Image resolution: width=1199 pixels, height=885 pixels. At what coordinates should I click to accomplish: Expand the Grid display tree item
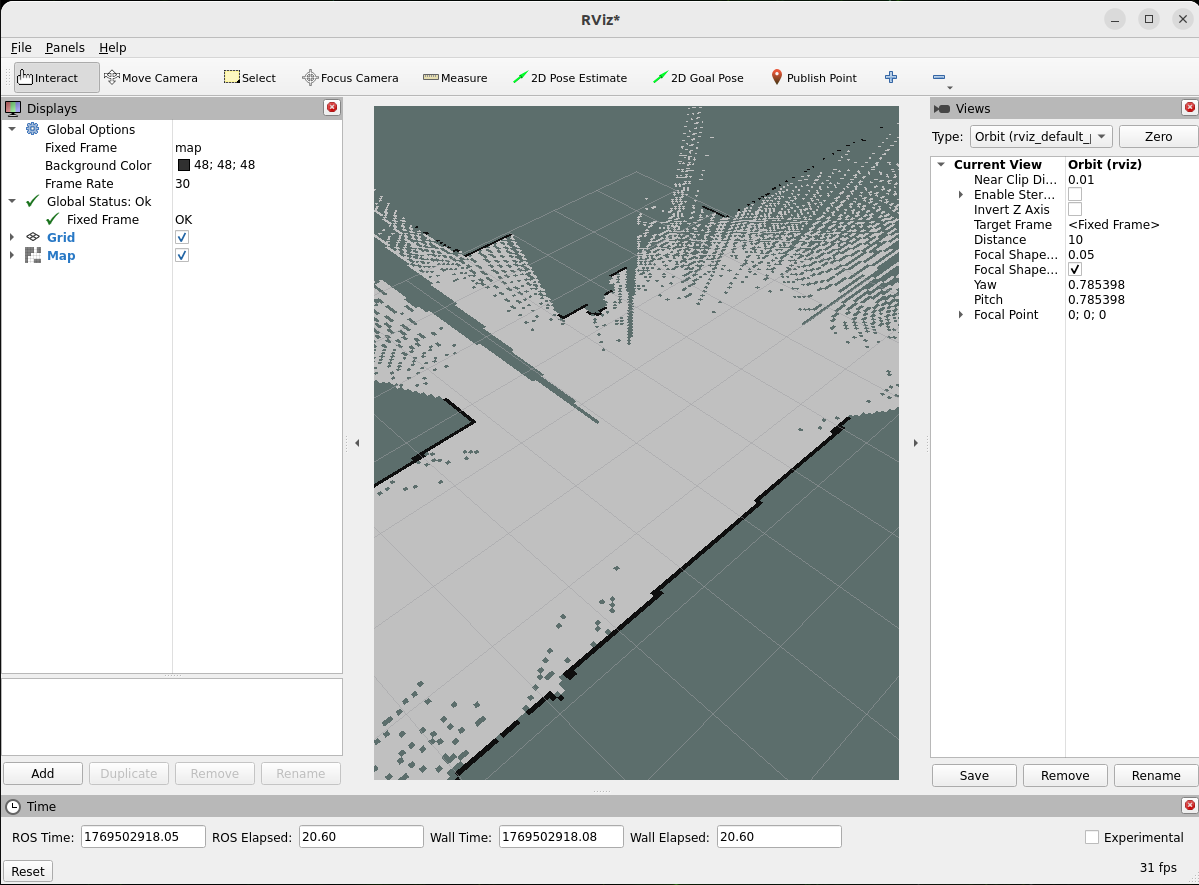tap(12, 237)
